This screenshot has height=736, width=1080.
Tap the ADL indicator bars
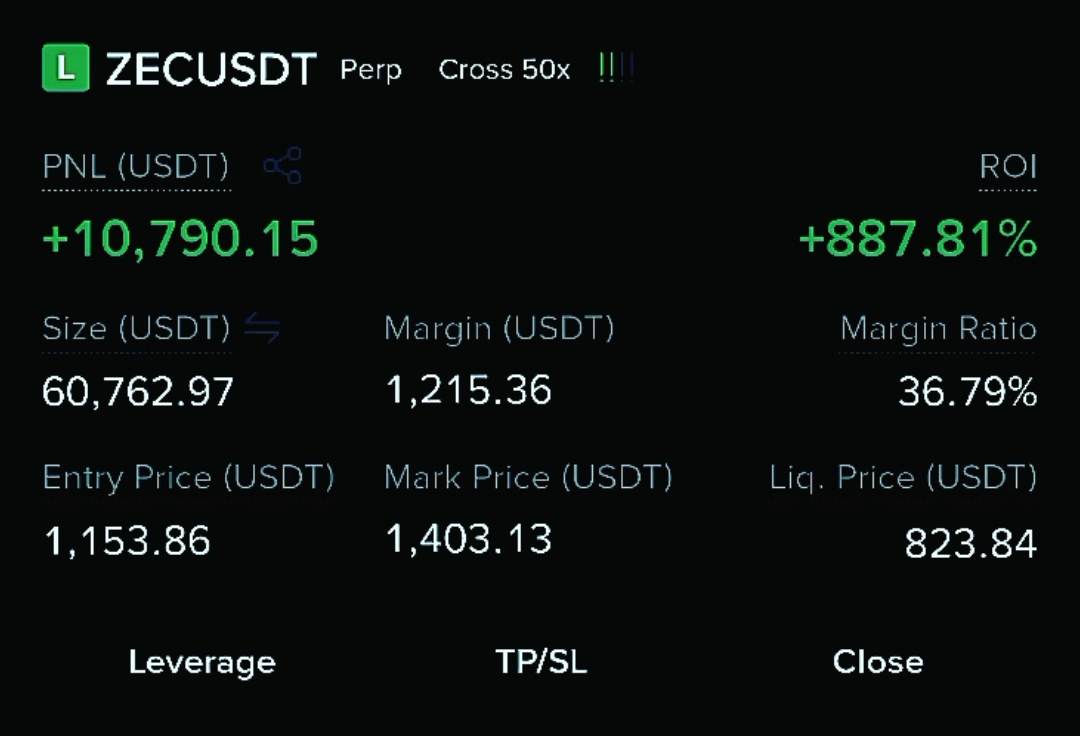click(x=616, y=67)
